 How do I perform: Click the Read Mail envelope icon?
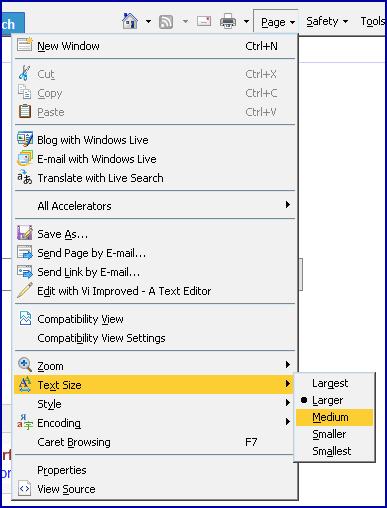click(204, 21)
